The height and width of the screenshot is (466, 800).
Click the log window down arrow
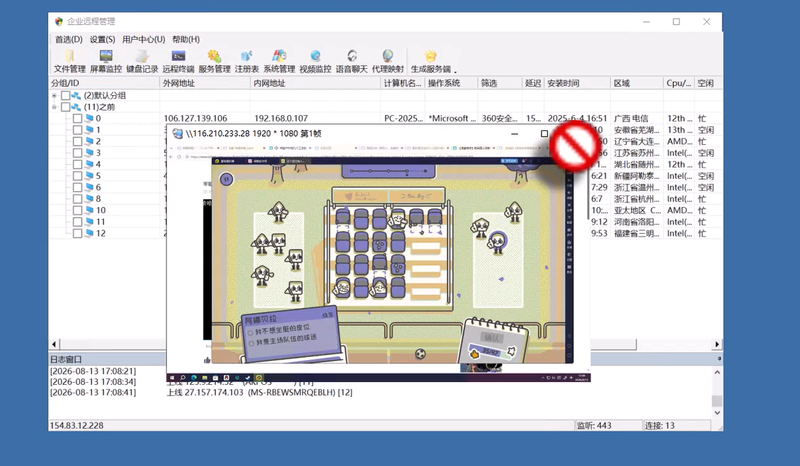tap(717, 412)
